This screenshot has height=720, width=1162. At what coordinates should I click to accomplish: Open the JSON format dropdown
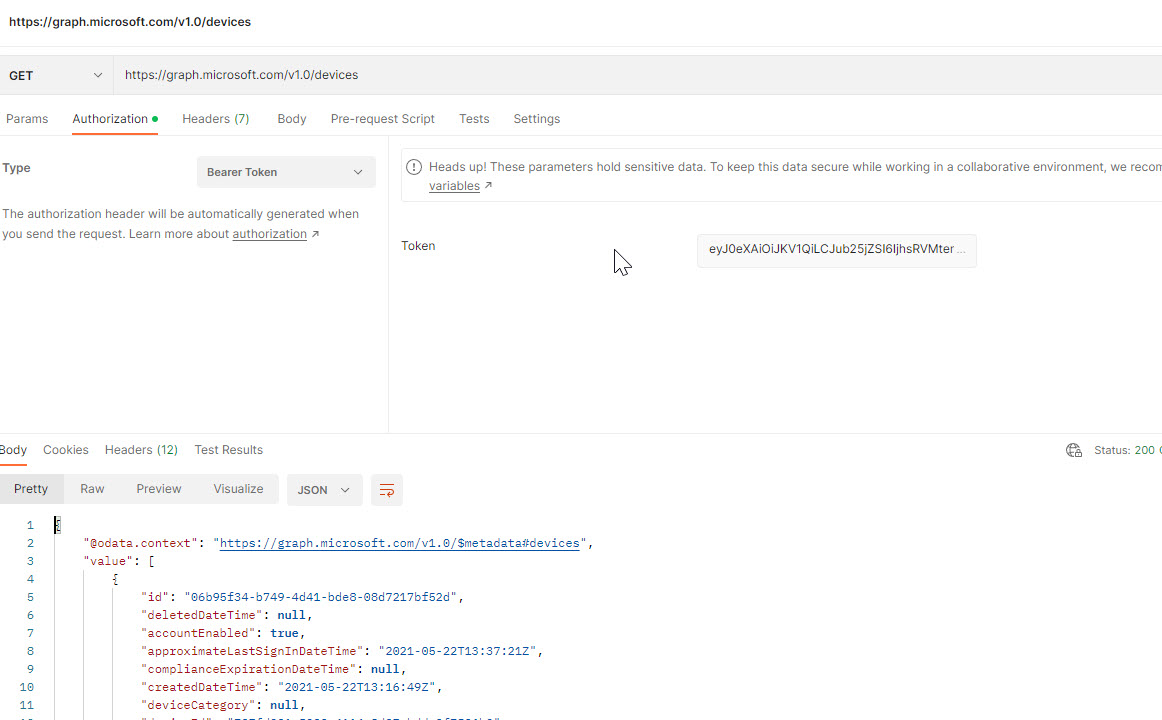(324, 490)
